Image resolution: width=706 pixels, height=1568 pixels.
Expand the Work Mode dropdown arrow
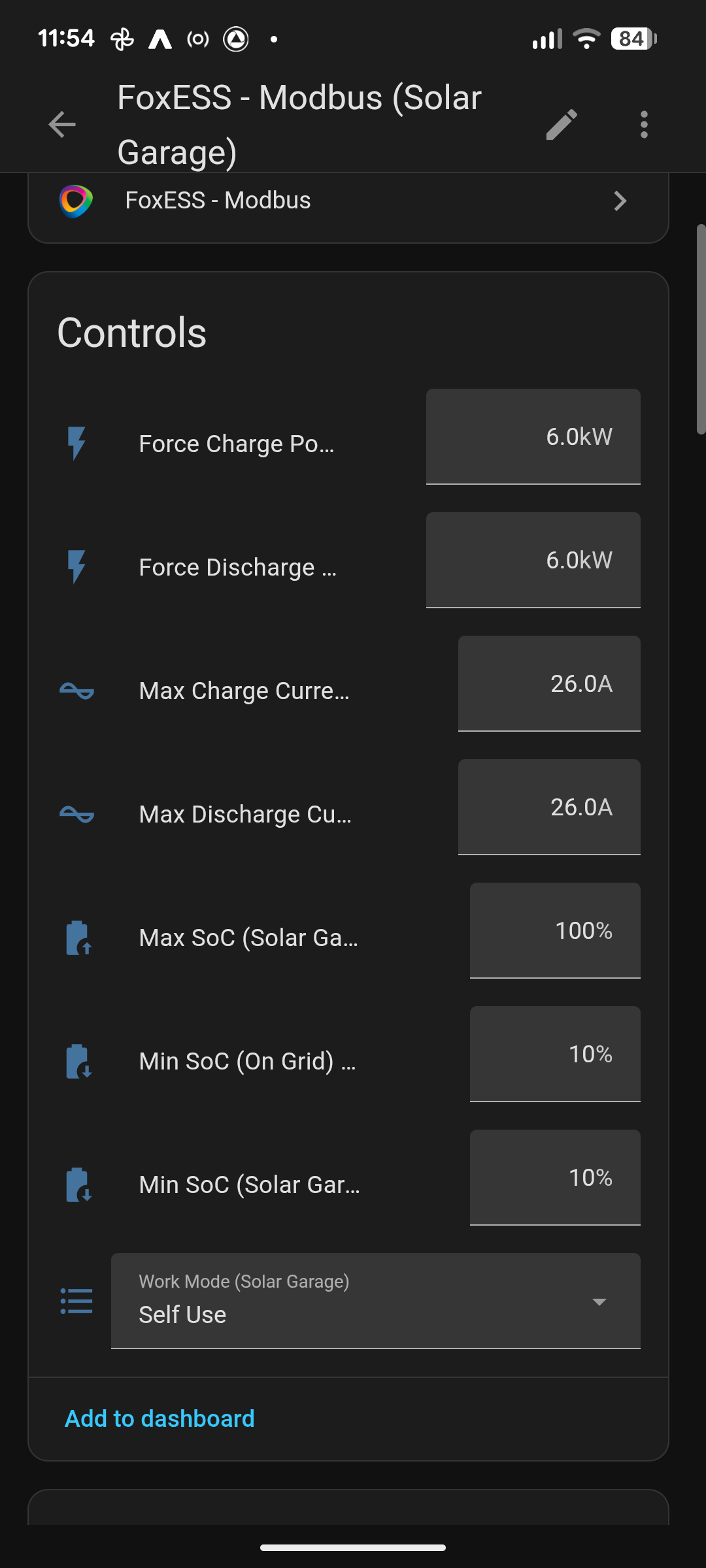pos(599,1301)
